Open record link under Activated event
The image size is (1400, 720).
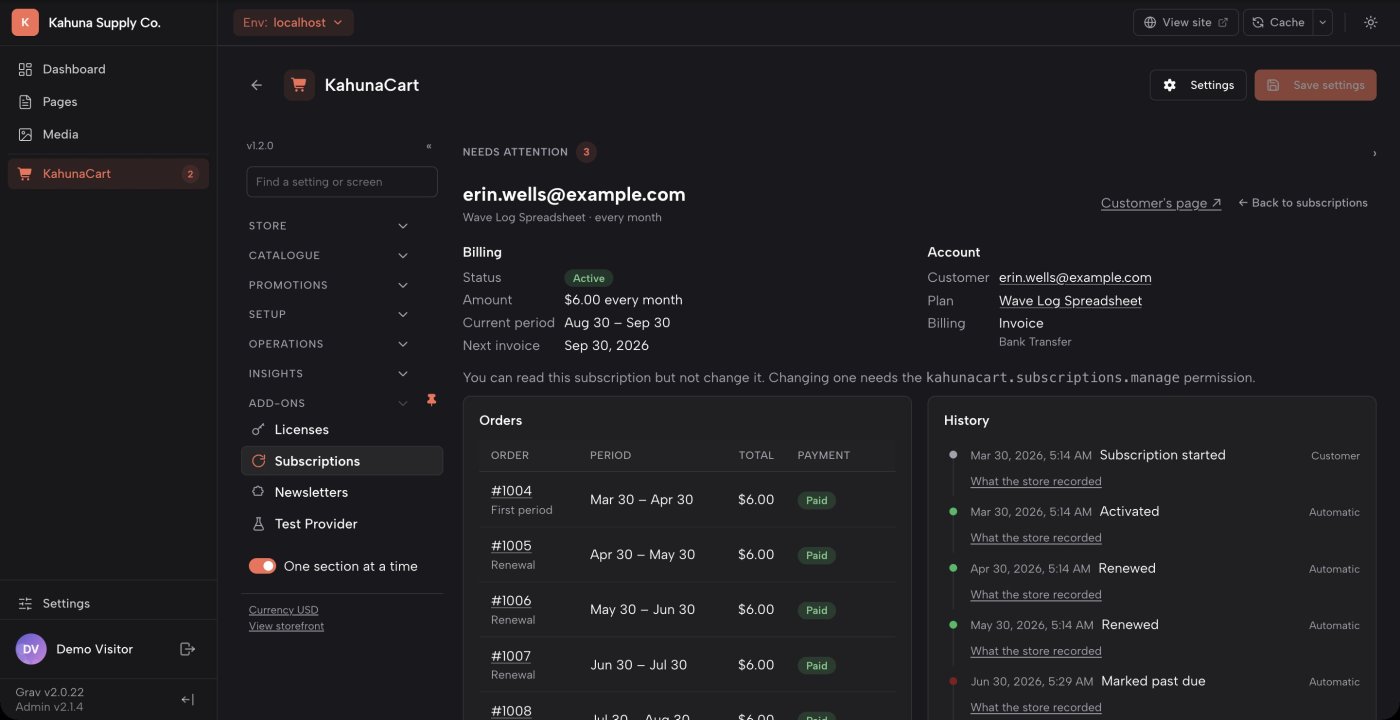click(1036, 538)
